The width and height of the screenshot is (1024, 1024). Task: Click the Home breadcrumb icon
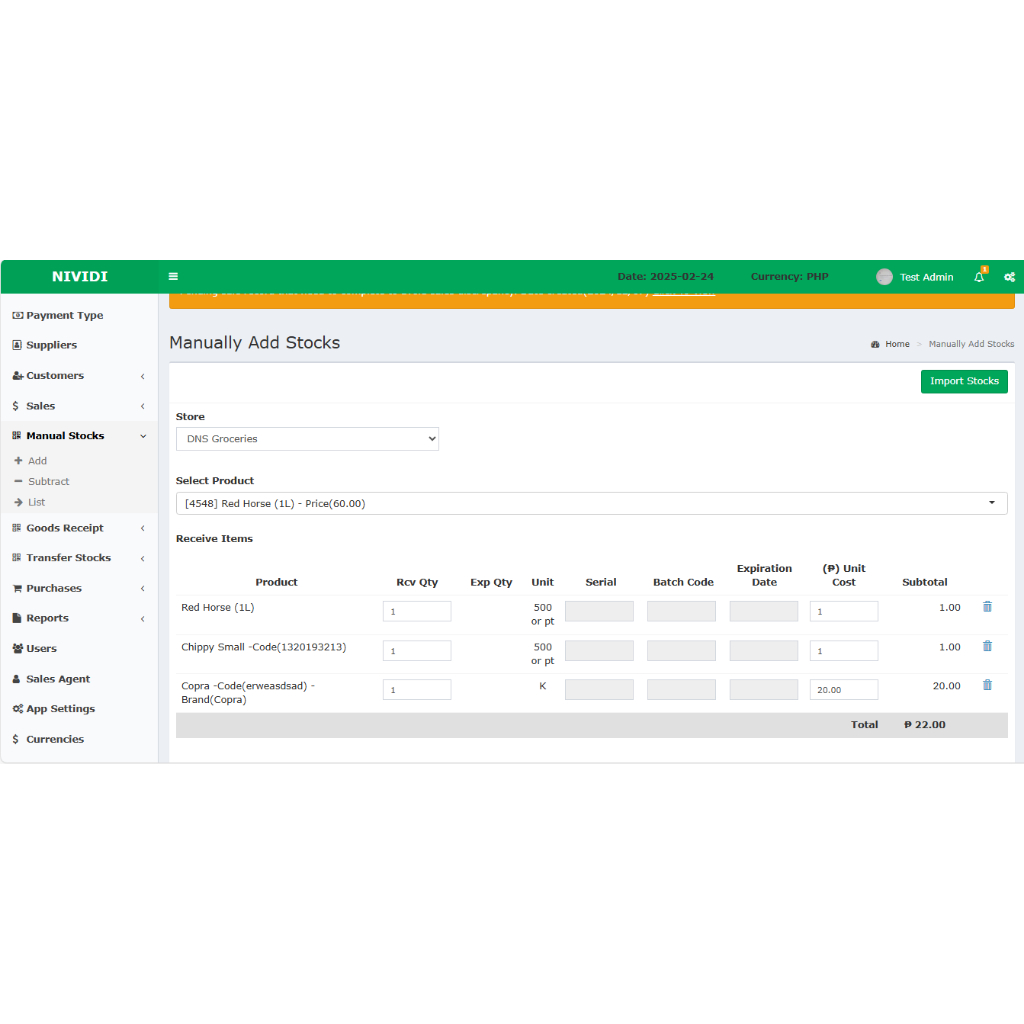point(875,344)
